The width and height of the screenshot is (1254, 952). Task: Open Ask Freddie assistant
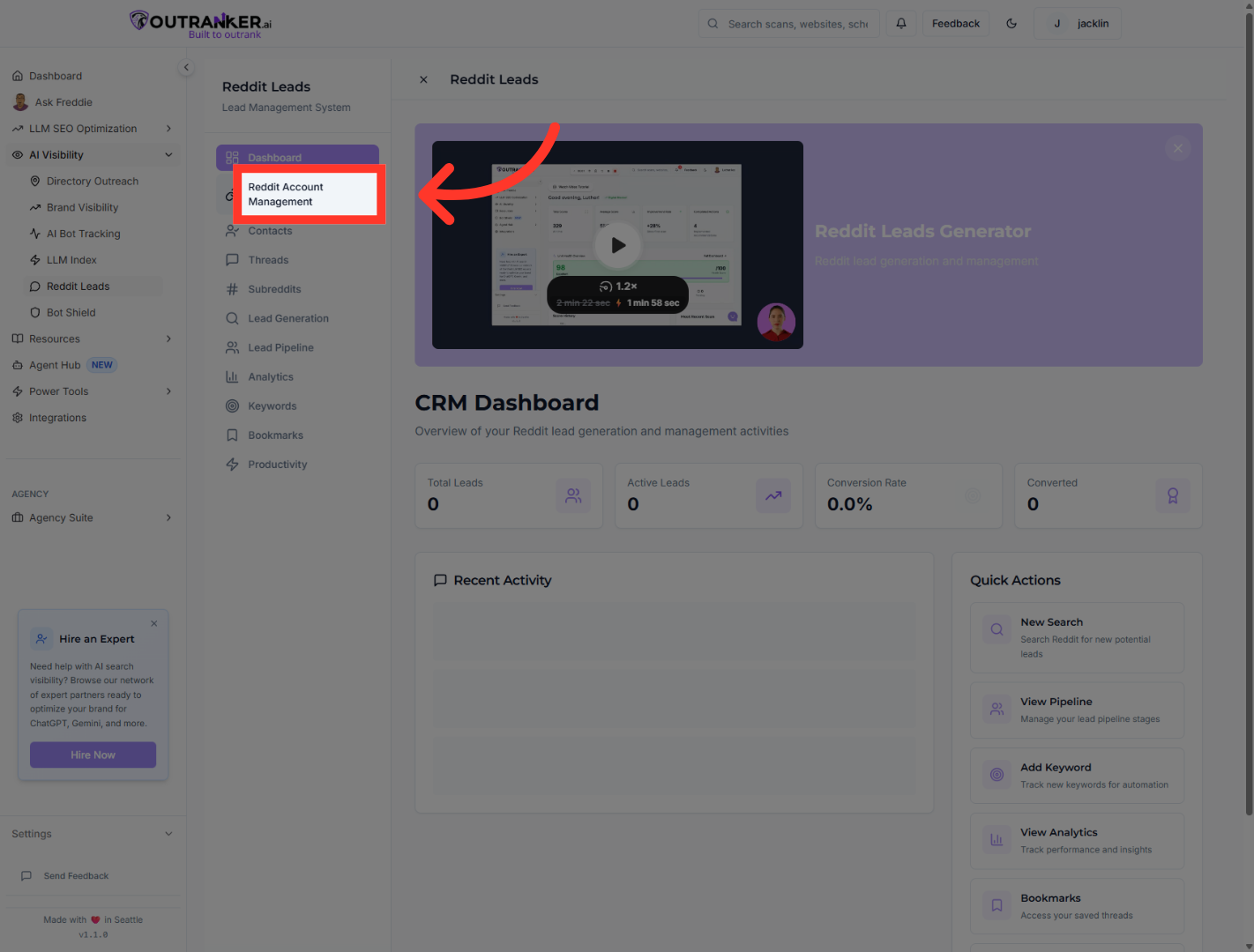(x=63, y=101)
